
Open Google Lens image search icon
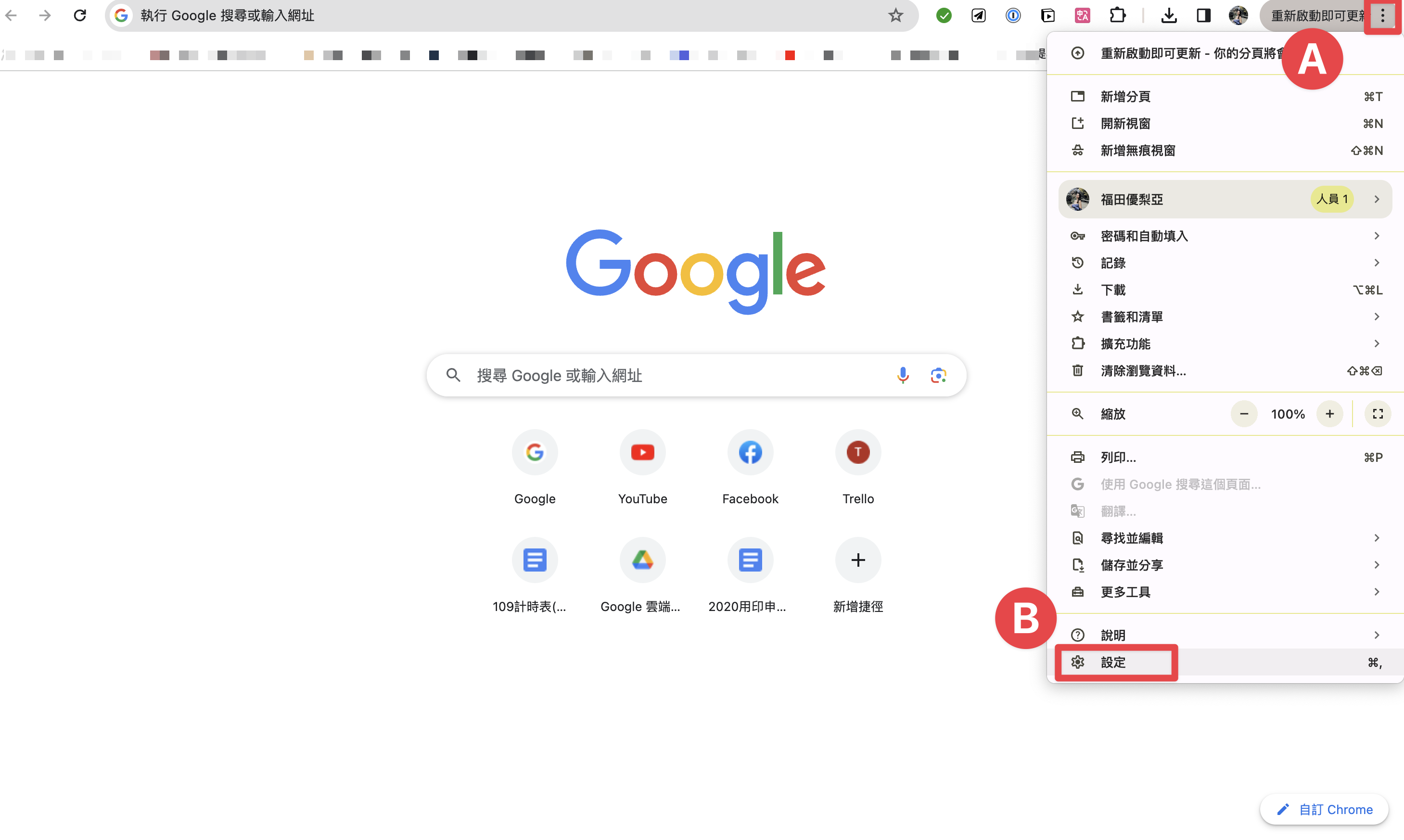[x=938, y=375]
